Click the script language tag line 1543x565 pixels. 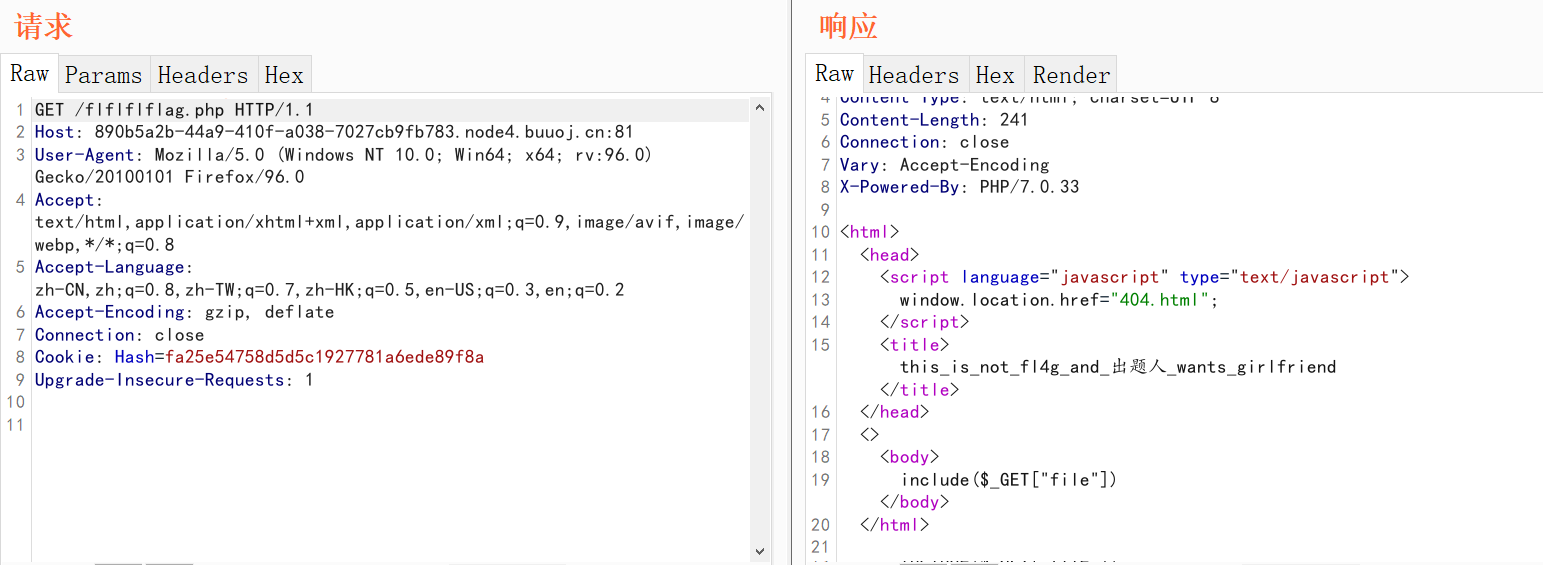coord(1144,277)
